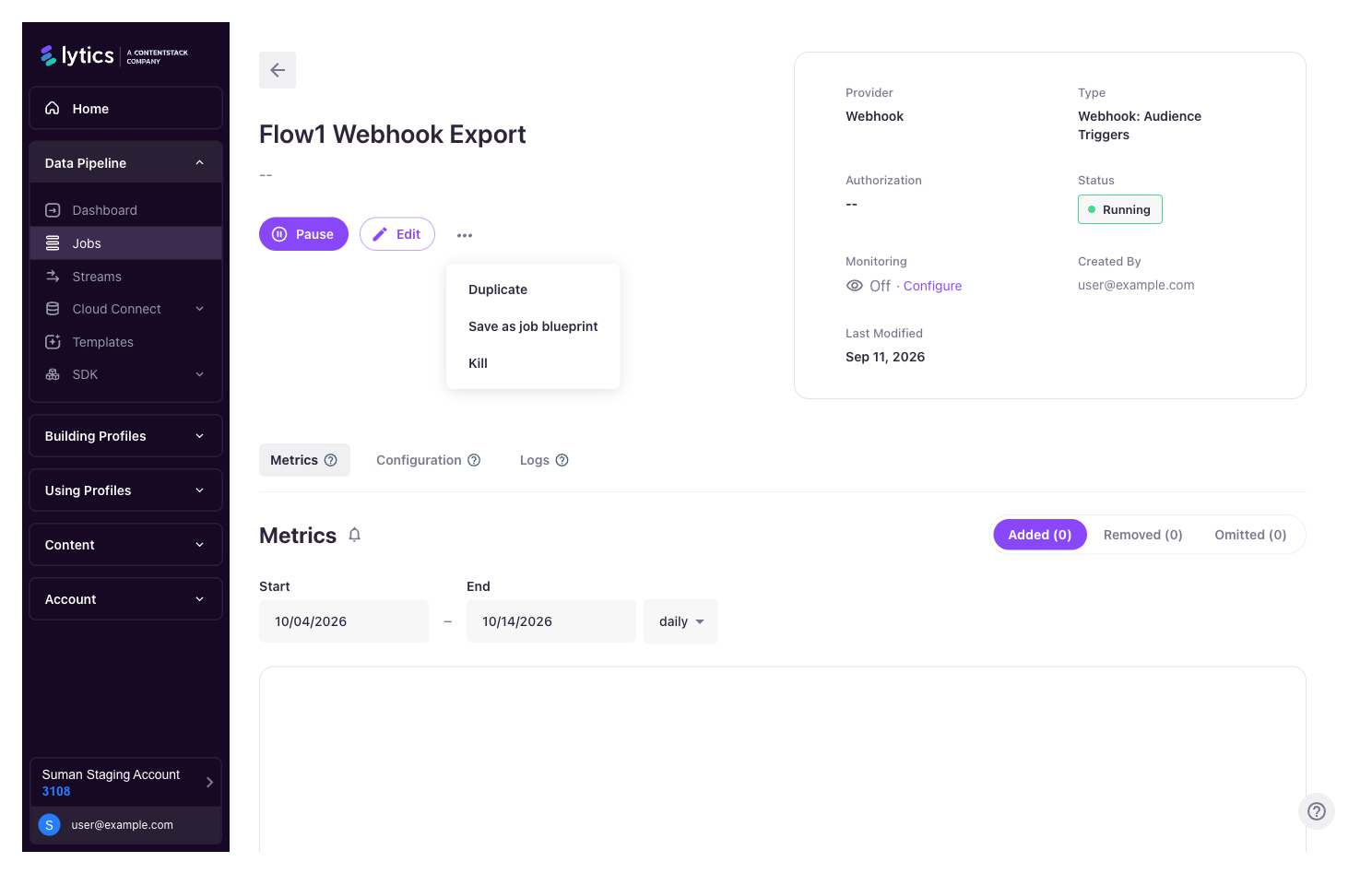Expand Cloud Connect submenu
Screen dimensions: 1372x874
click(x=125, y=309)
